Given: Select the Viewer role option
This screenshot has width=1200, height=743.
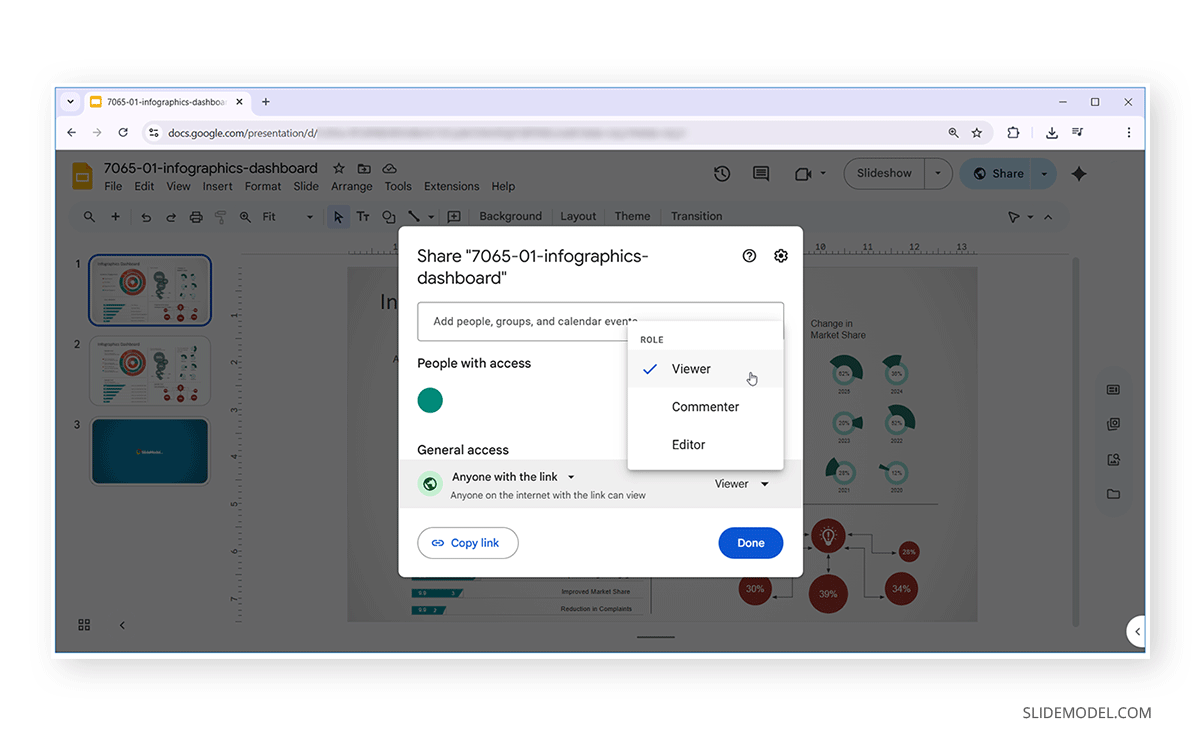Looking at the screenshot, I should pos(690,368).
